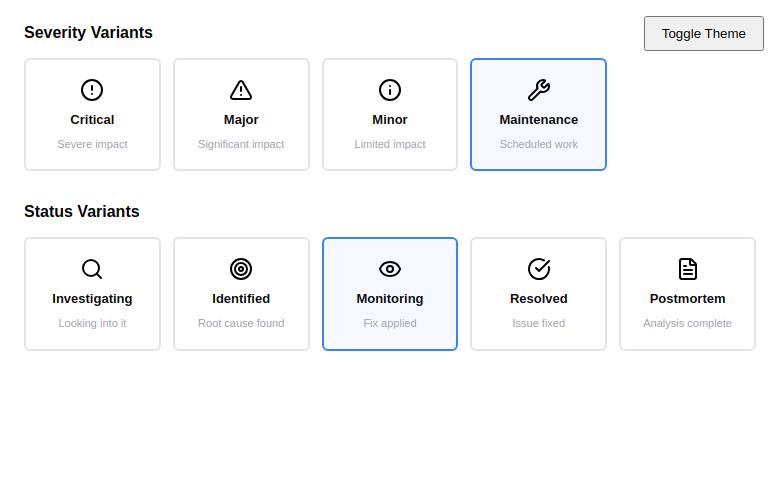Click the 'Scheduled work' Maintenance description
The image size is (780, 493).
(538, 144)
